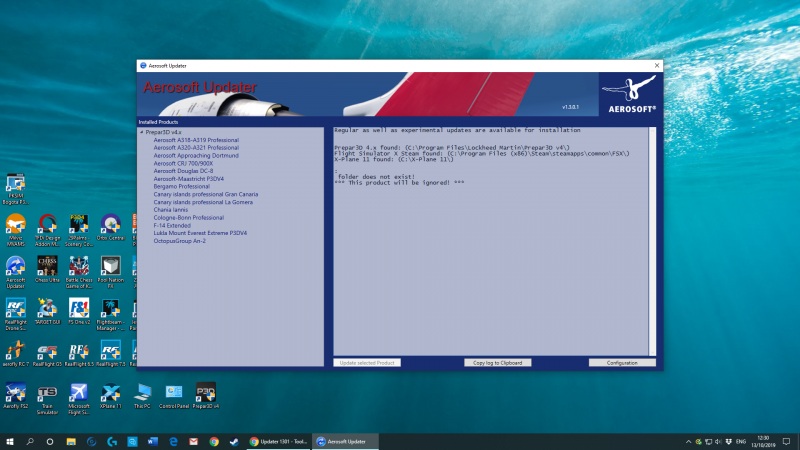The width and height of the screenshot is (800, 450).
Task: Select Aerosoft A318-A319 Professional in product list
Action: pos(196,140)
